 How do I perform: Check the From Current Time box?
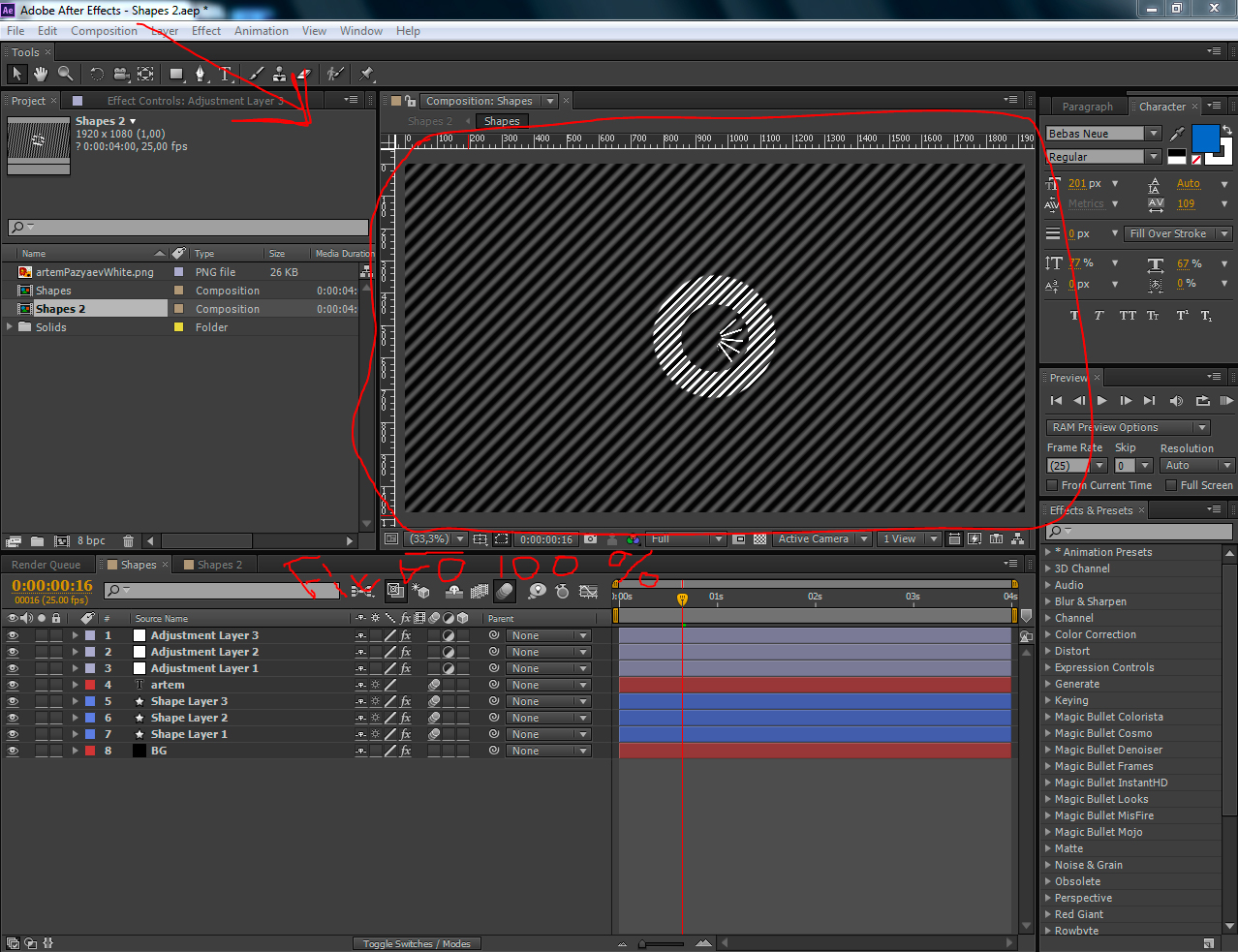tap(1052, 485)
